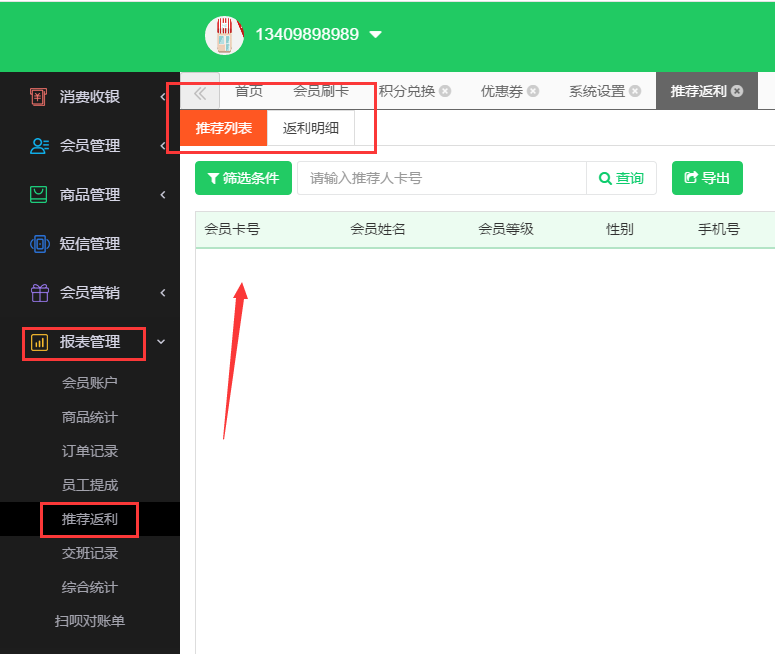The image size is (776, 663).
Task: Click the 导出 export button
Action: pos(707,178)
